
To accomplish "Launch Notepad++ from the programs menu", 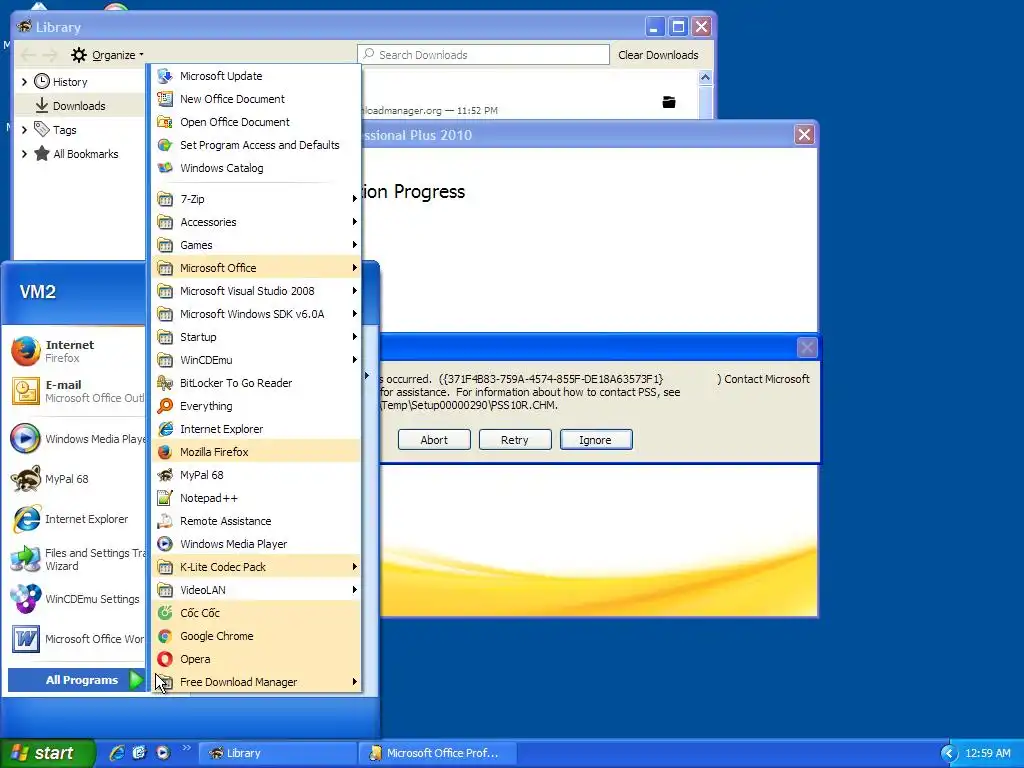I will (256, 498).
